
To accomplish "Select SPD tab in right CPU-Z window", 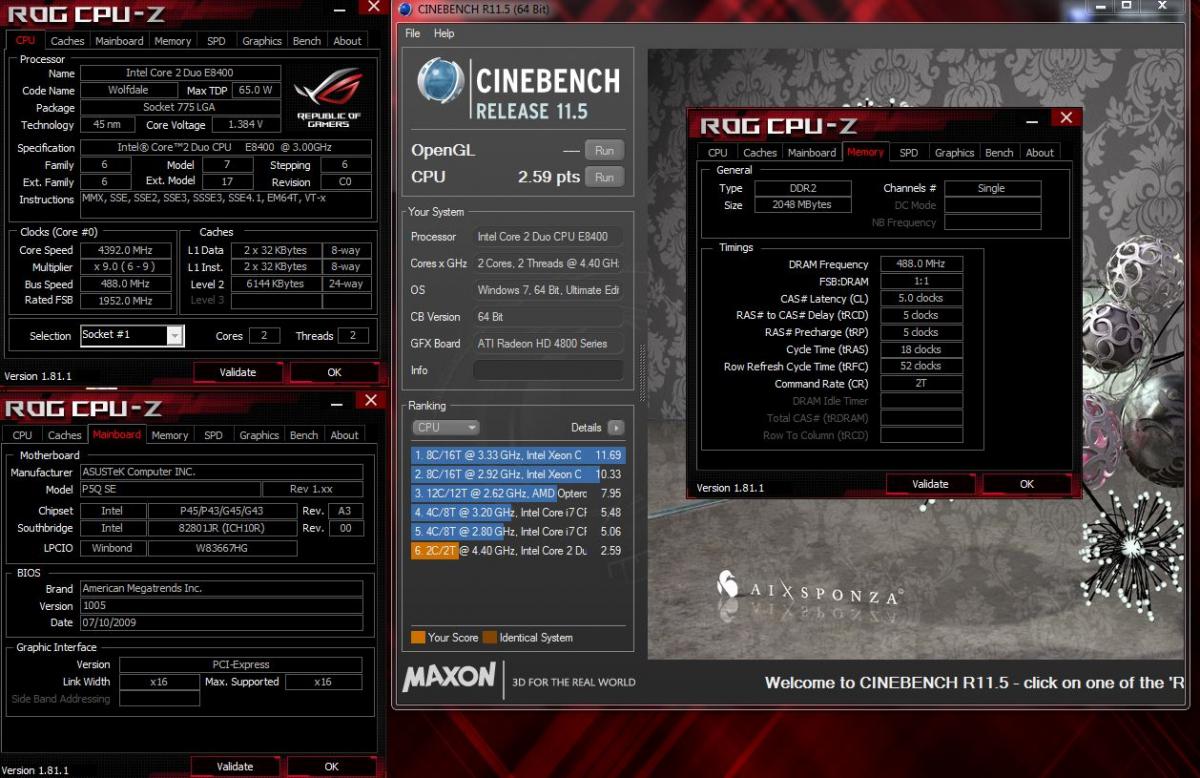I will click(908, 152).
